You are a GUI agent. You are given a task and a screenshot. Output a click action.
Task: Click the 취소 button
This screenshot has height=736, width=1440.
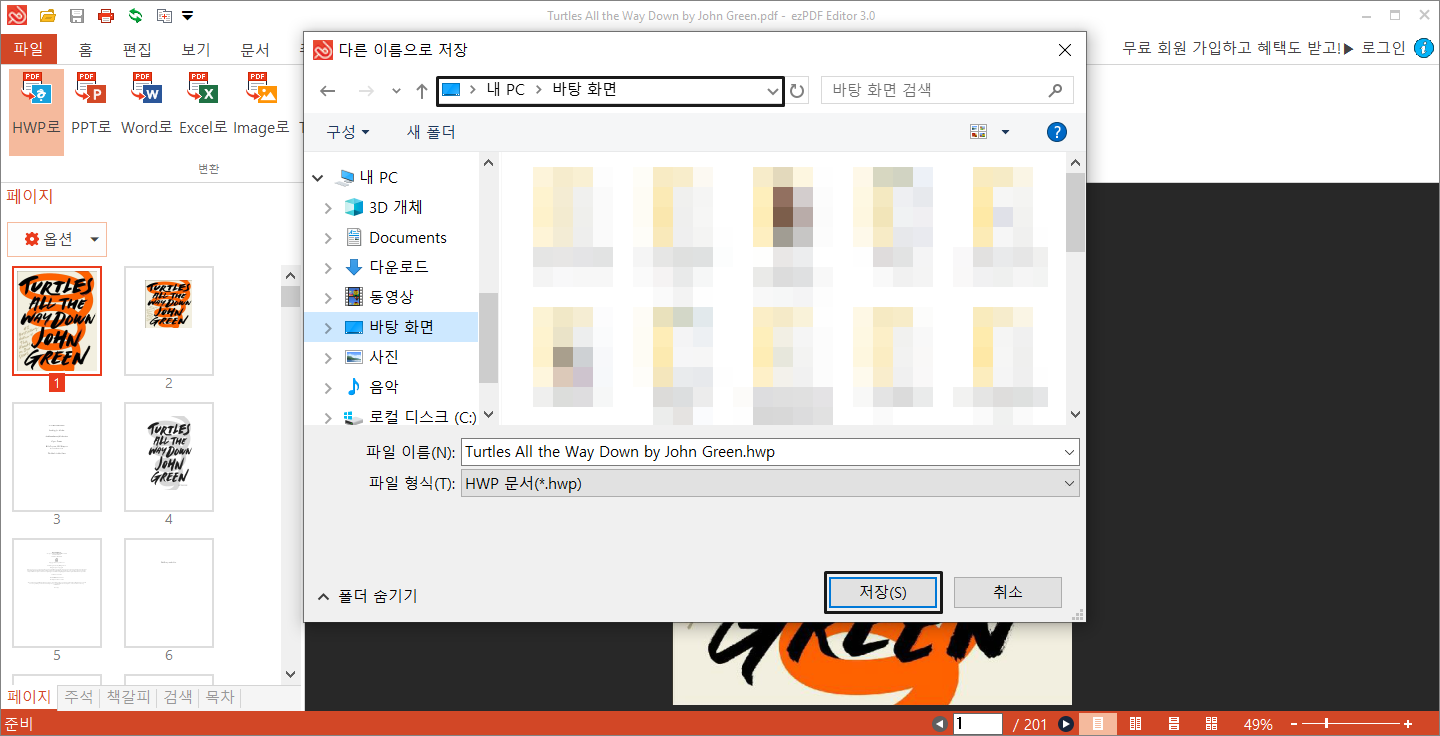pos(1007,592)
